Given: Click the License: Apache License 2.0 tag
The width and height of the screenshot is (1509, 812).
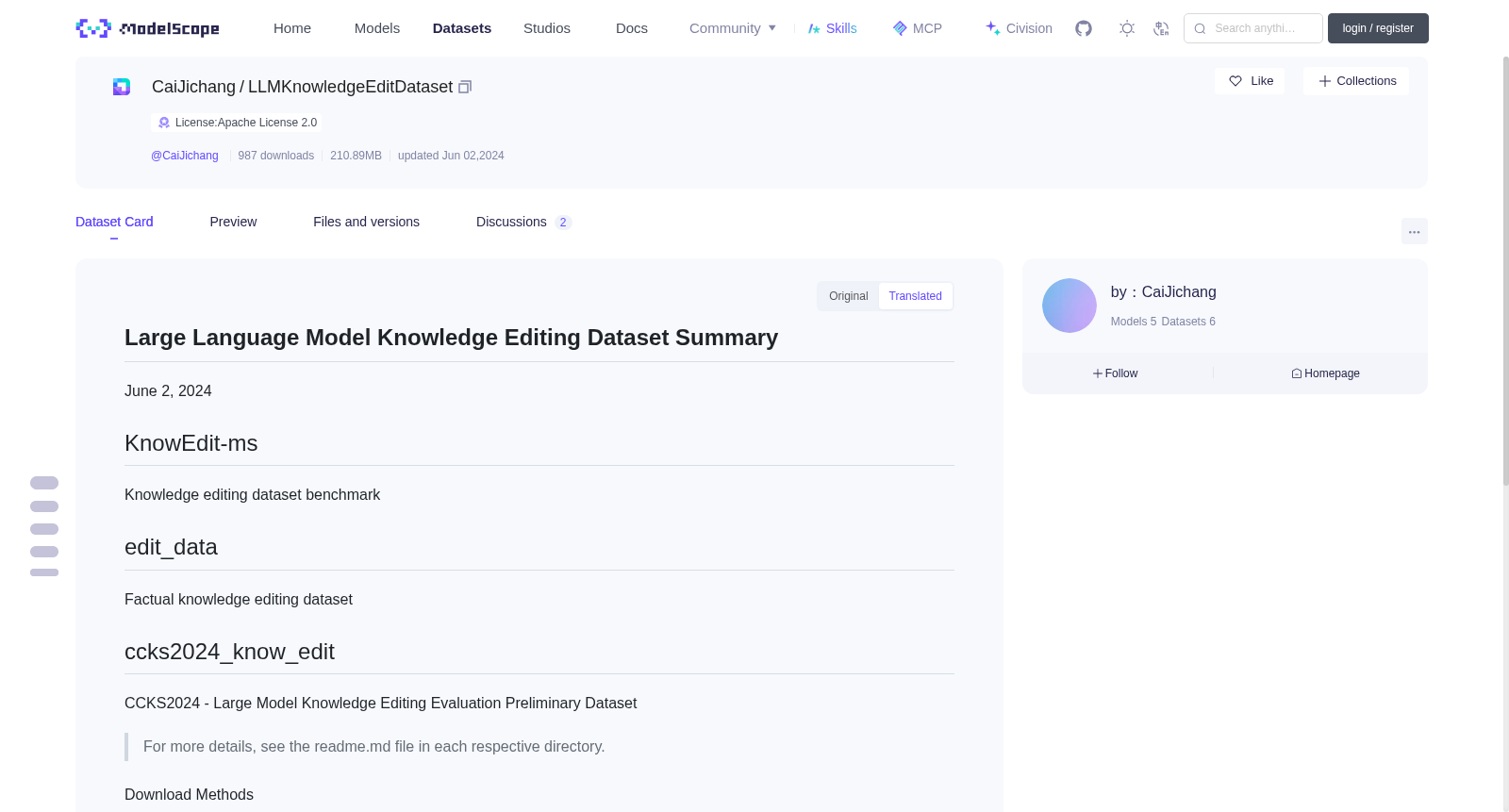Looking at the screenshot, I should (x=237, y=123).
